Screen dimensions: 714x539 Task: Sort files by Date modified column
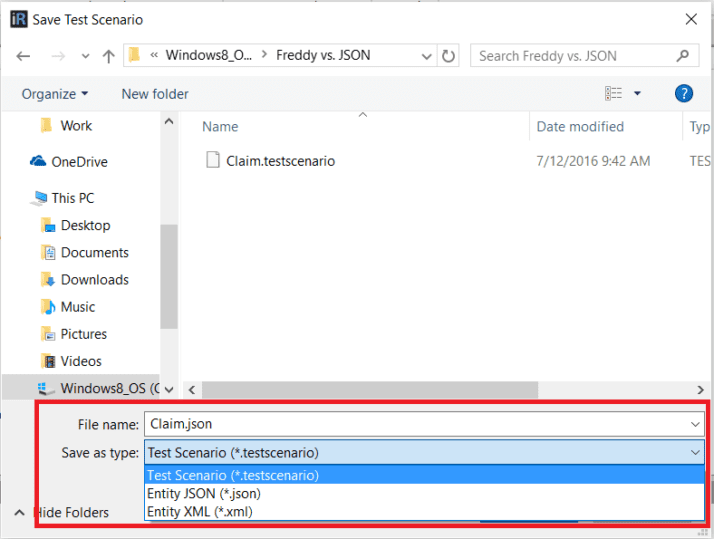click(580, 127)
